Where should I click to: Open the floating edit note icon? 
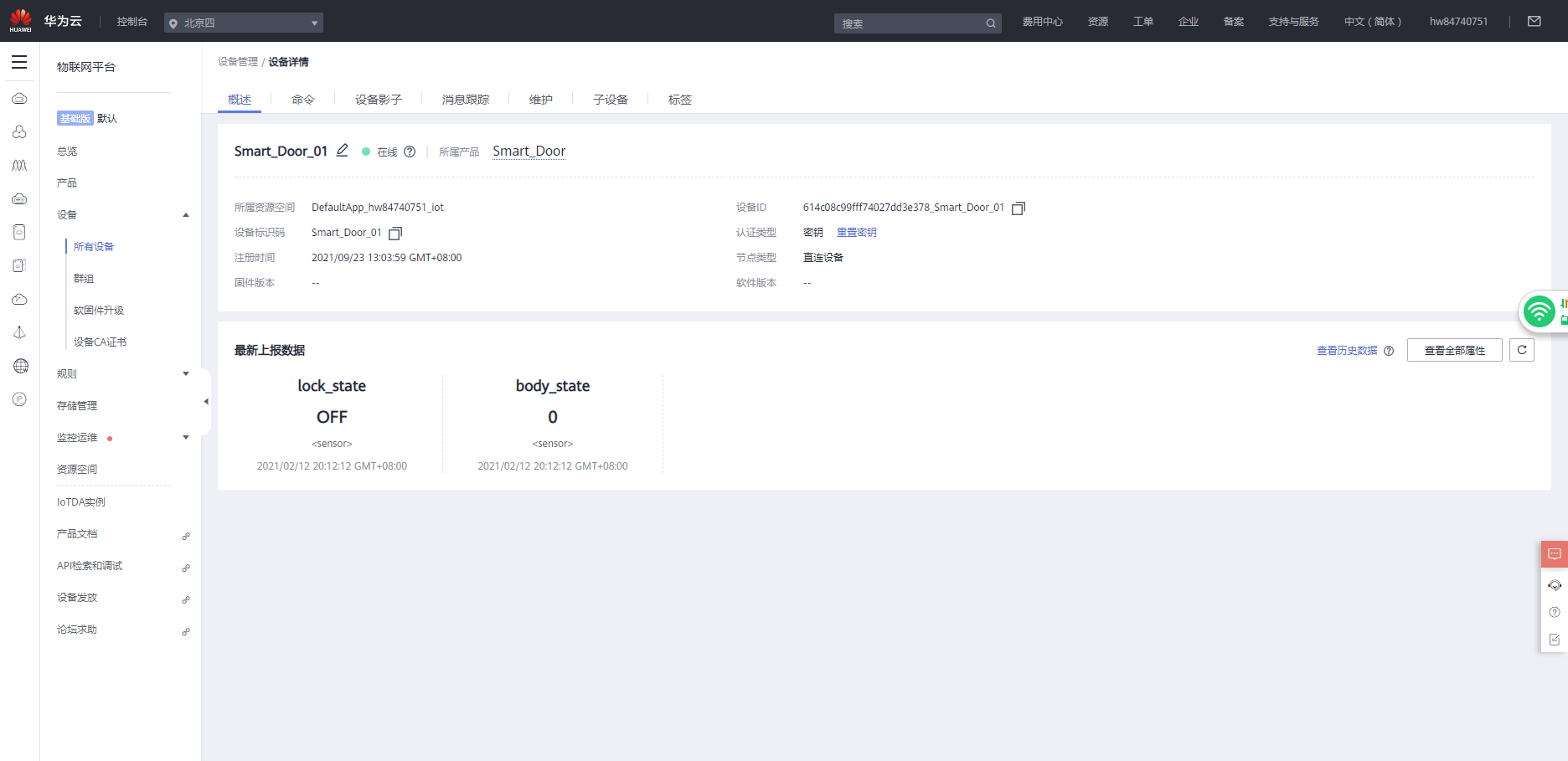click(x=1555, y=640)
